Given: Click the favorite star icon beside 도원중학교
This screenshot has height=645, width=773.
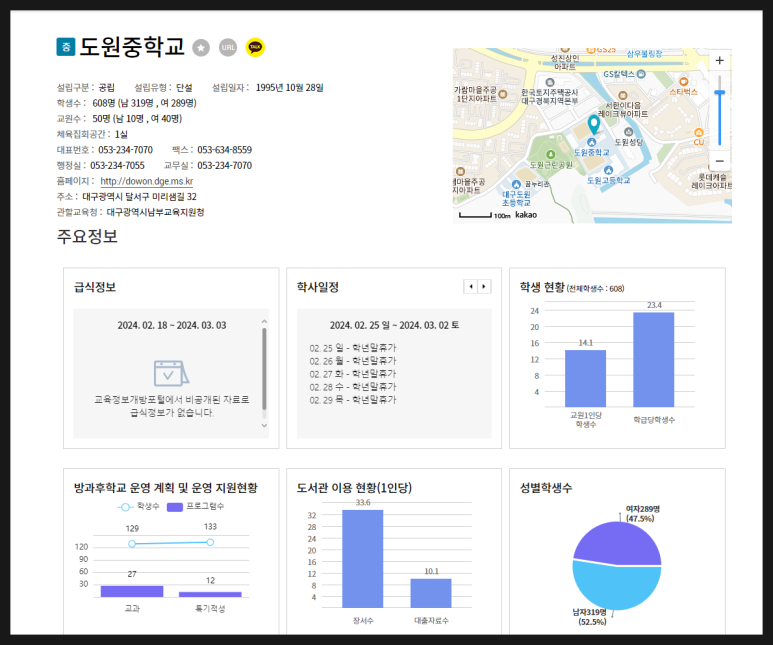Looking at the screenshot, I should 201,48.
